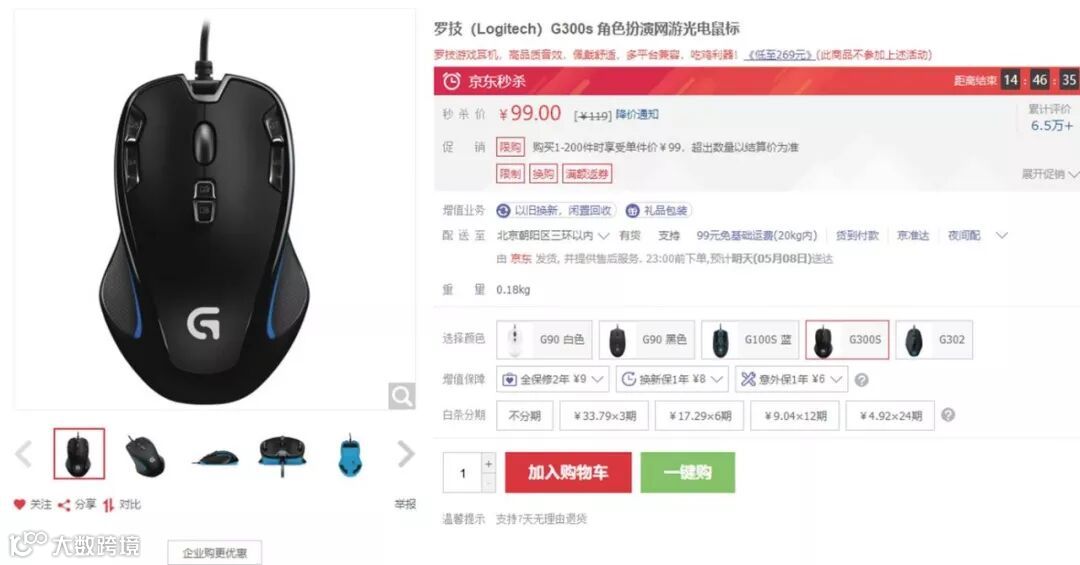Click help question icon beside 增值保障 options
The image size is (1080, 565).
pos(862,380)
